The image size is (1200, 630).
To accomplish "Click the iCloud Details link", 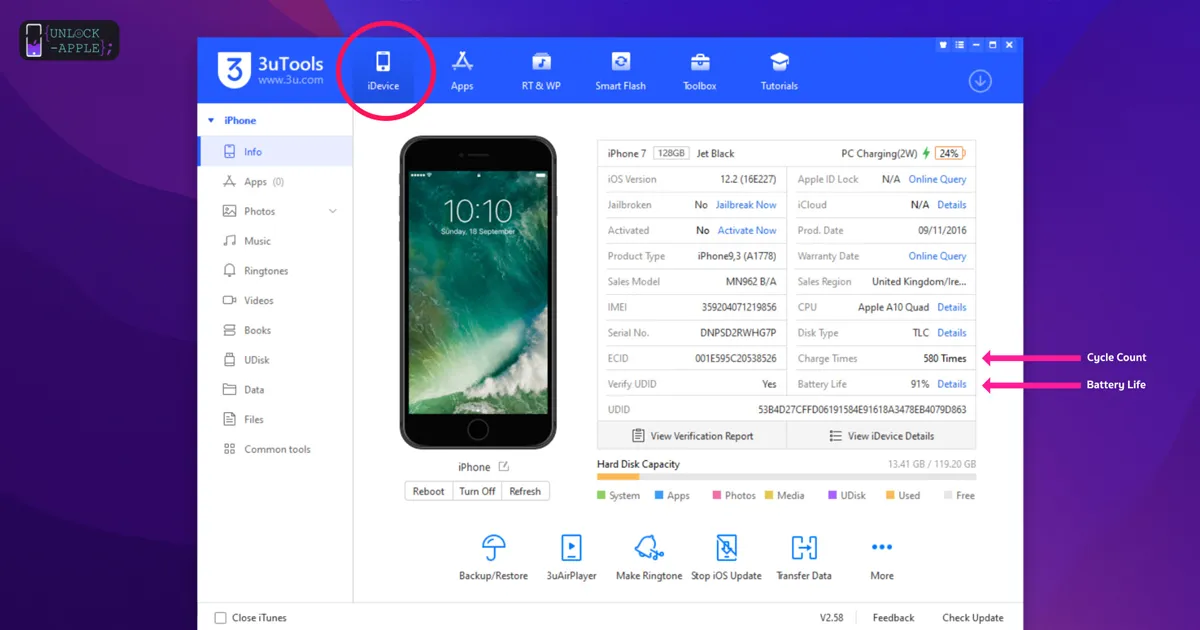I will pyautogui.click(x=952, y=205).
